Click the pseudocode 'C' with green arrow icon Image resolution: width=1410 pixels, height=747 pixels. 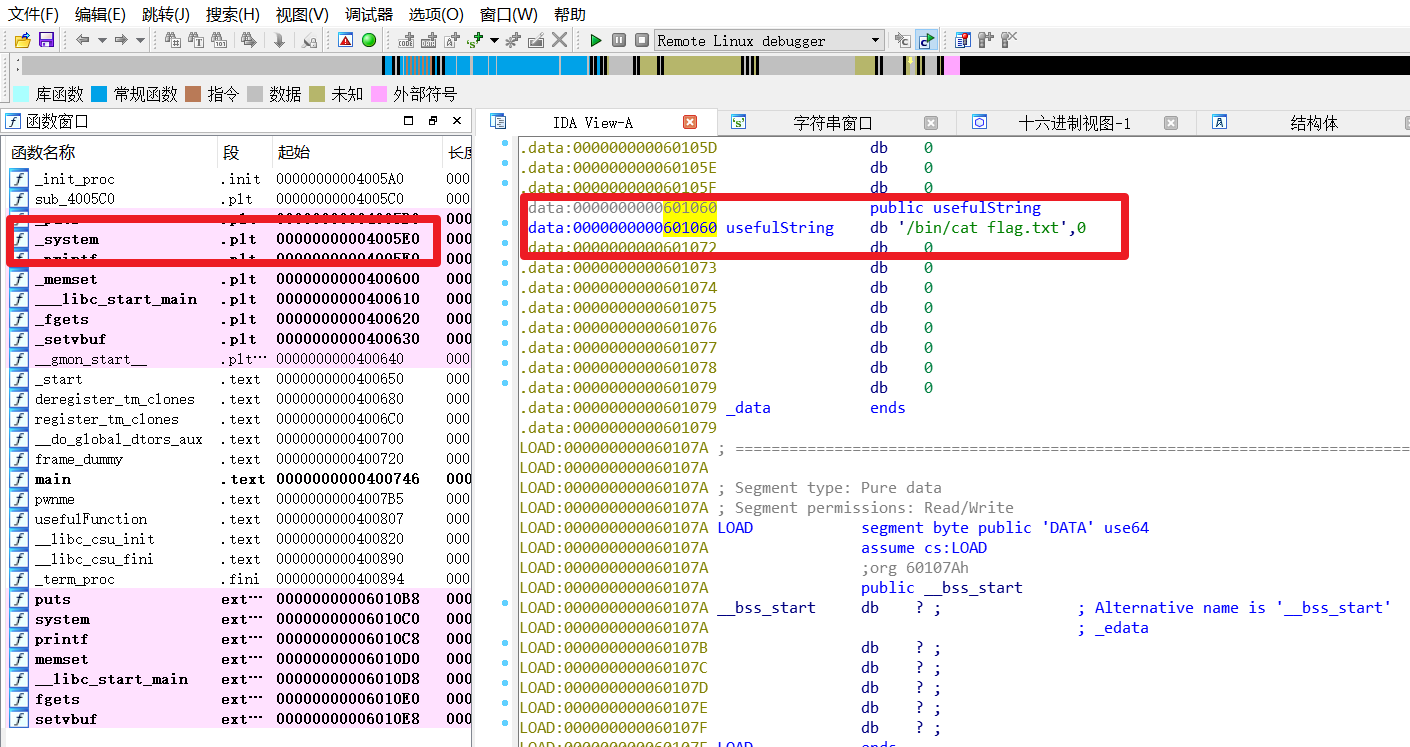click(927, 40)
